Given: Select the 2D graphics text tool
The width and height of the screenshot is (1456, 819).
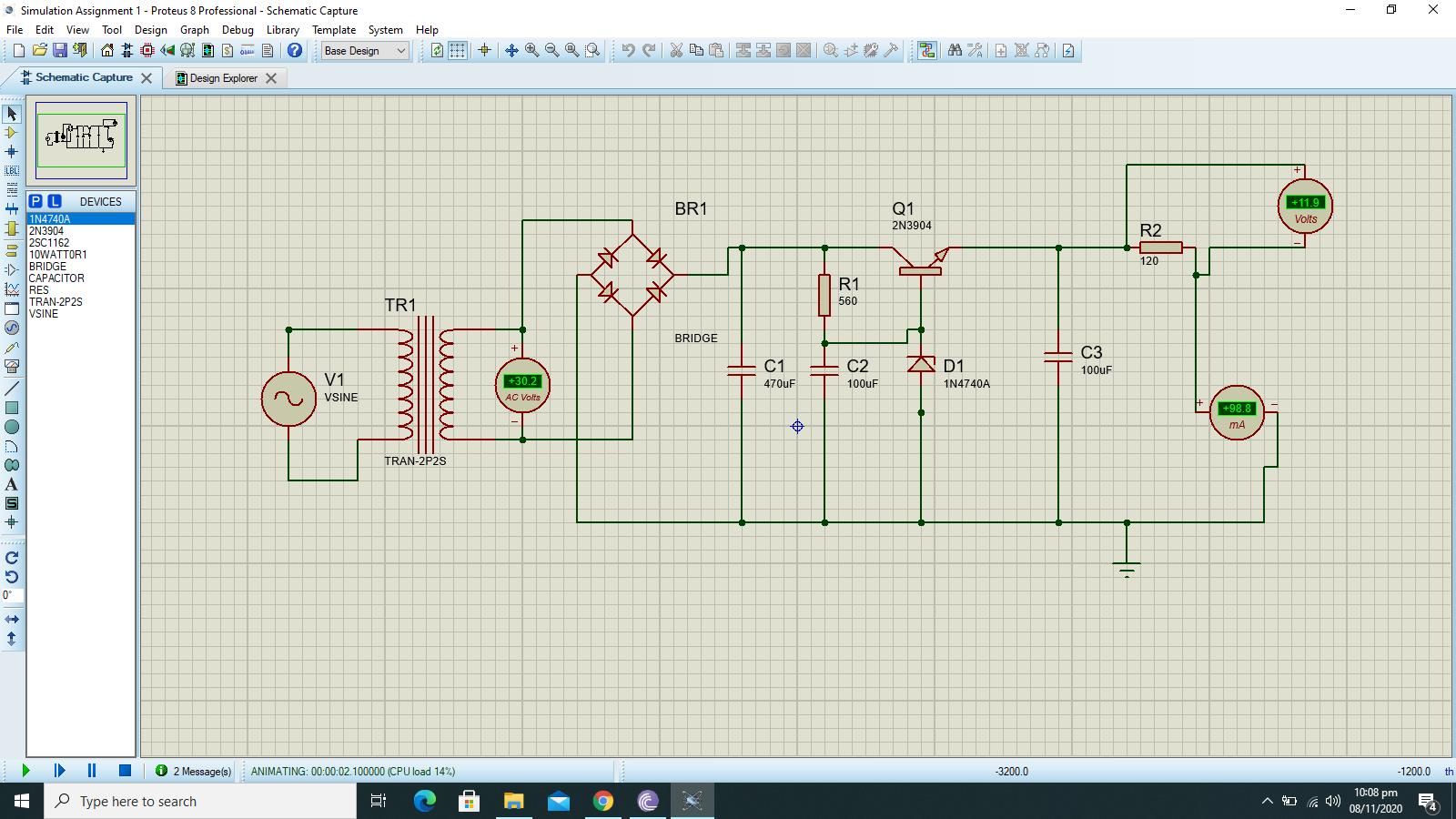Looking at the screenshot, I should click(12, 484).
